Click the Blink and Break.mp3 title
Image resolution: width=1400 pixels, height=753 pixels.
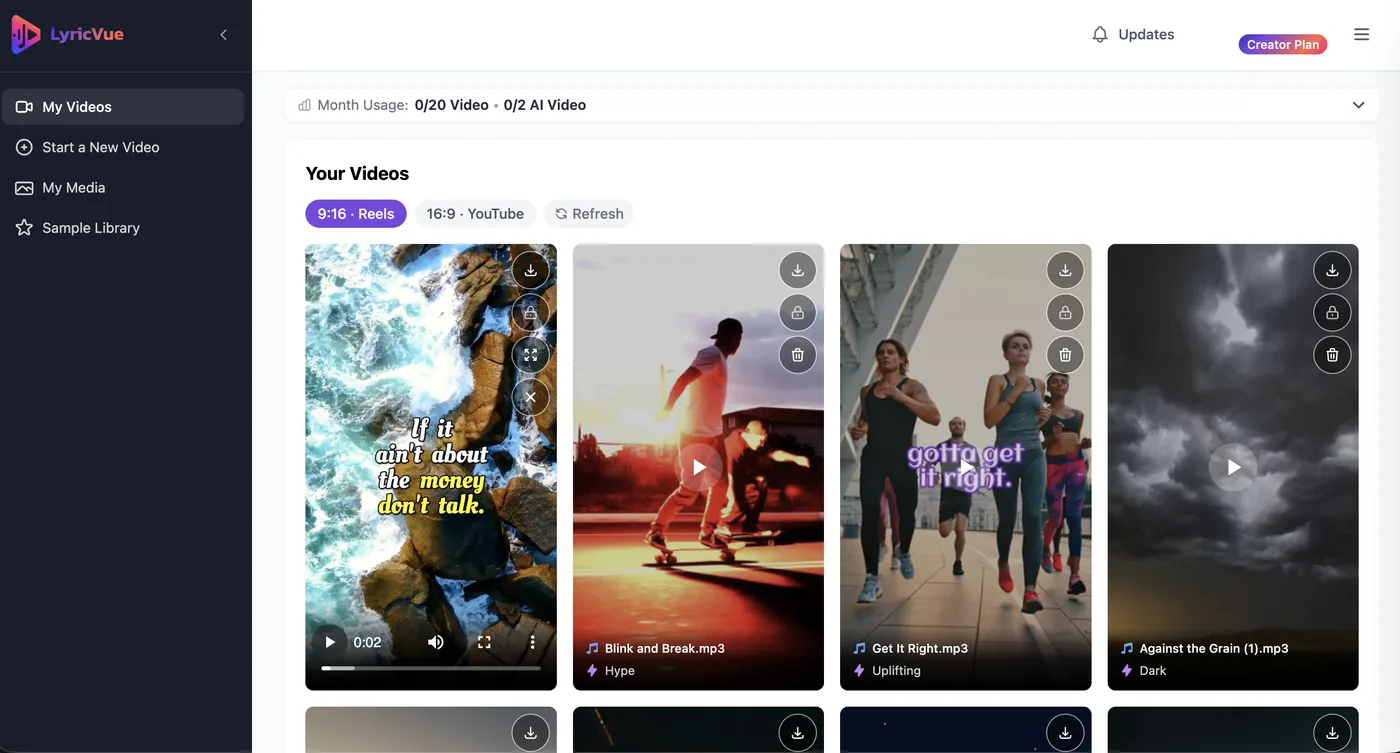coord(664,648)
